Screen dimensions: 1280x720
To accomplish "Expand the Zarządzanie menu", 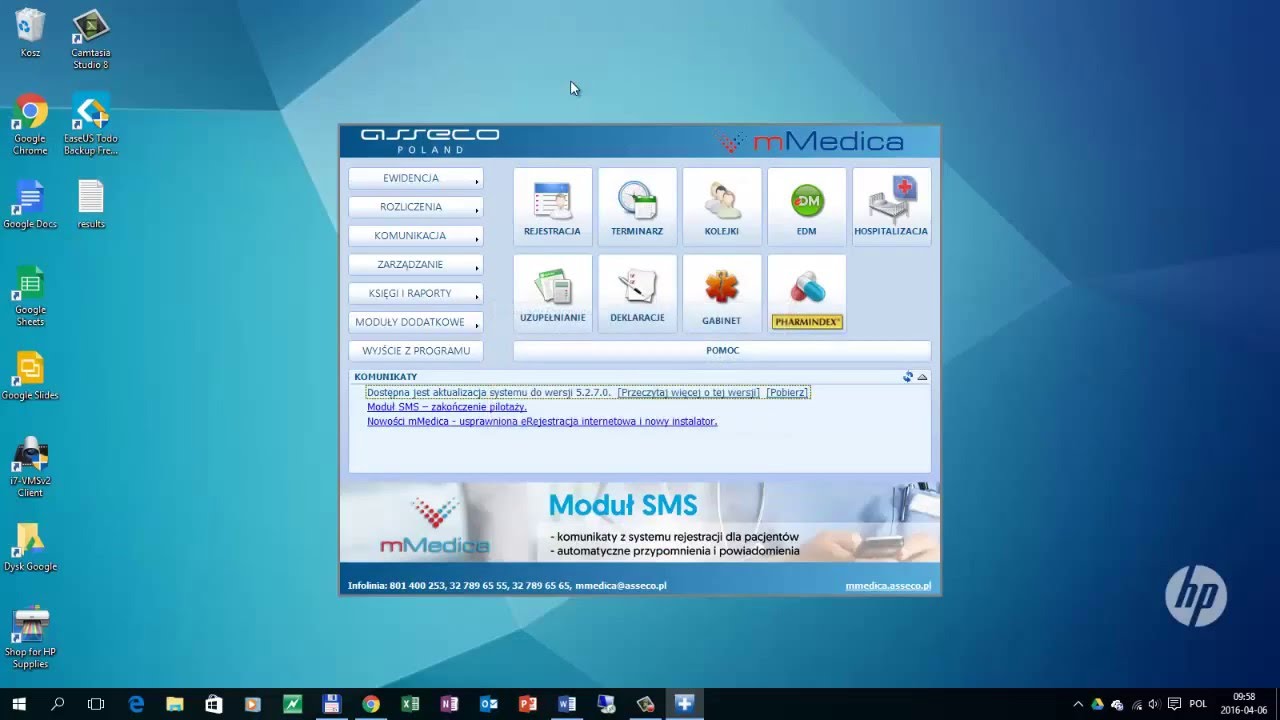I will [416, 265].
